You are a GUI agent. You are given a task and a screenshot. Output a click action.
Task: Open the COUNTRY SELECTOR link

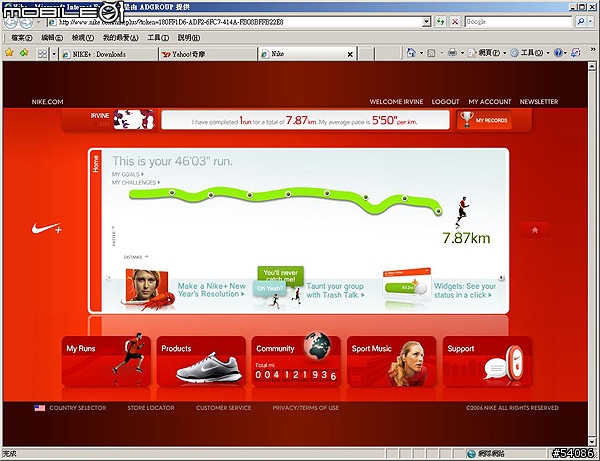[78, 408]
